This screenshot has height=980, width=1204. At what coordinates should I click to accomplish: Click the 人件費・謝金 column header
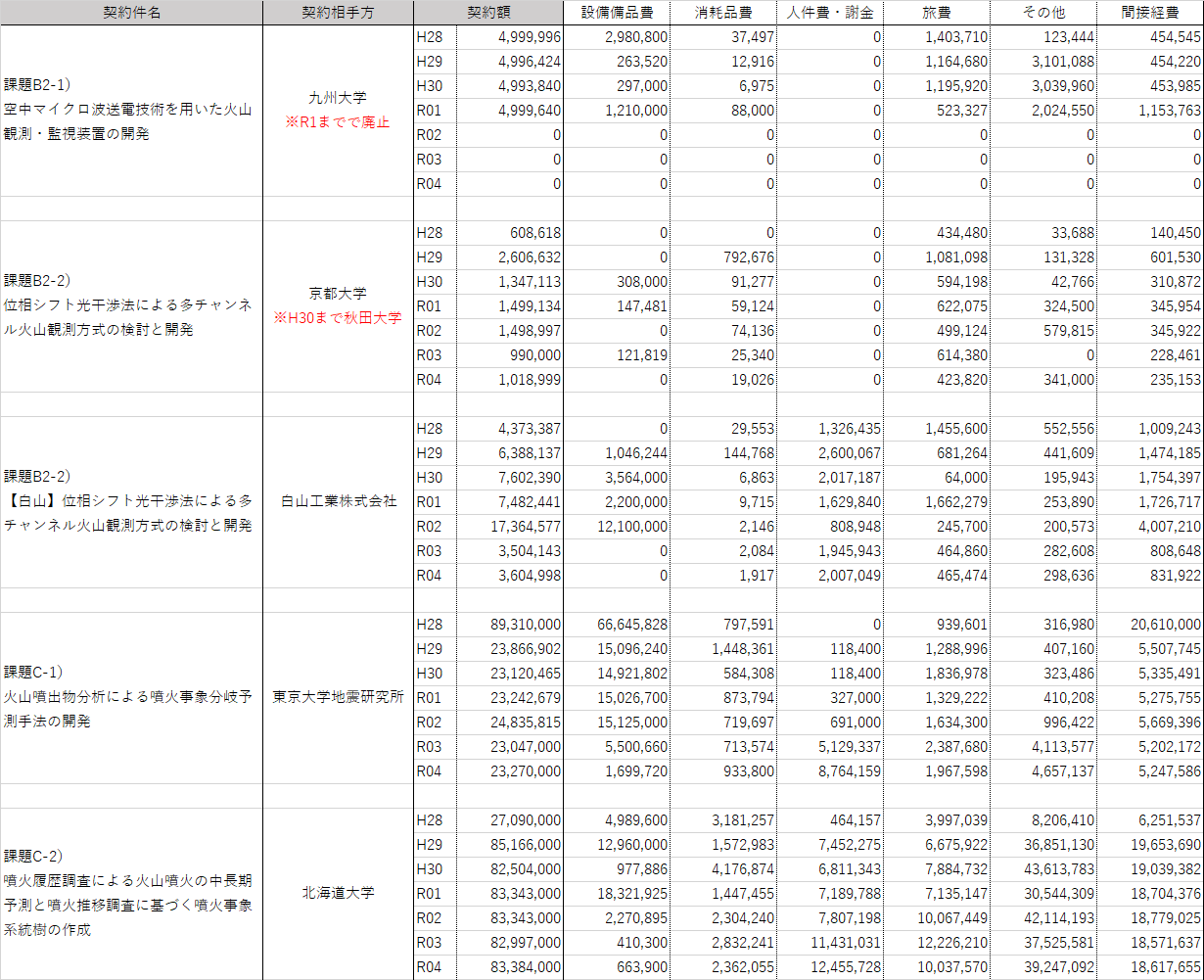pyautogui.click(x=830, y=13)
